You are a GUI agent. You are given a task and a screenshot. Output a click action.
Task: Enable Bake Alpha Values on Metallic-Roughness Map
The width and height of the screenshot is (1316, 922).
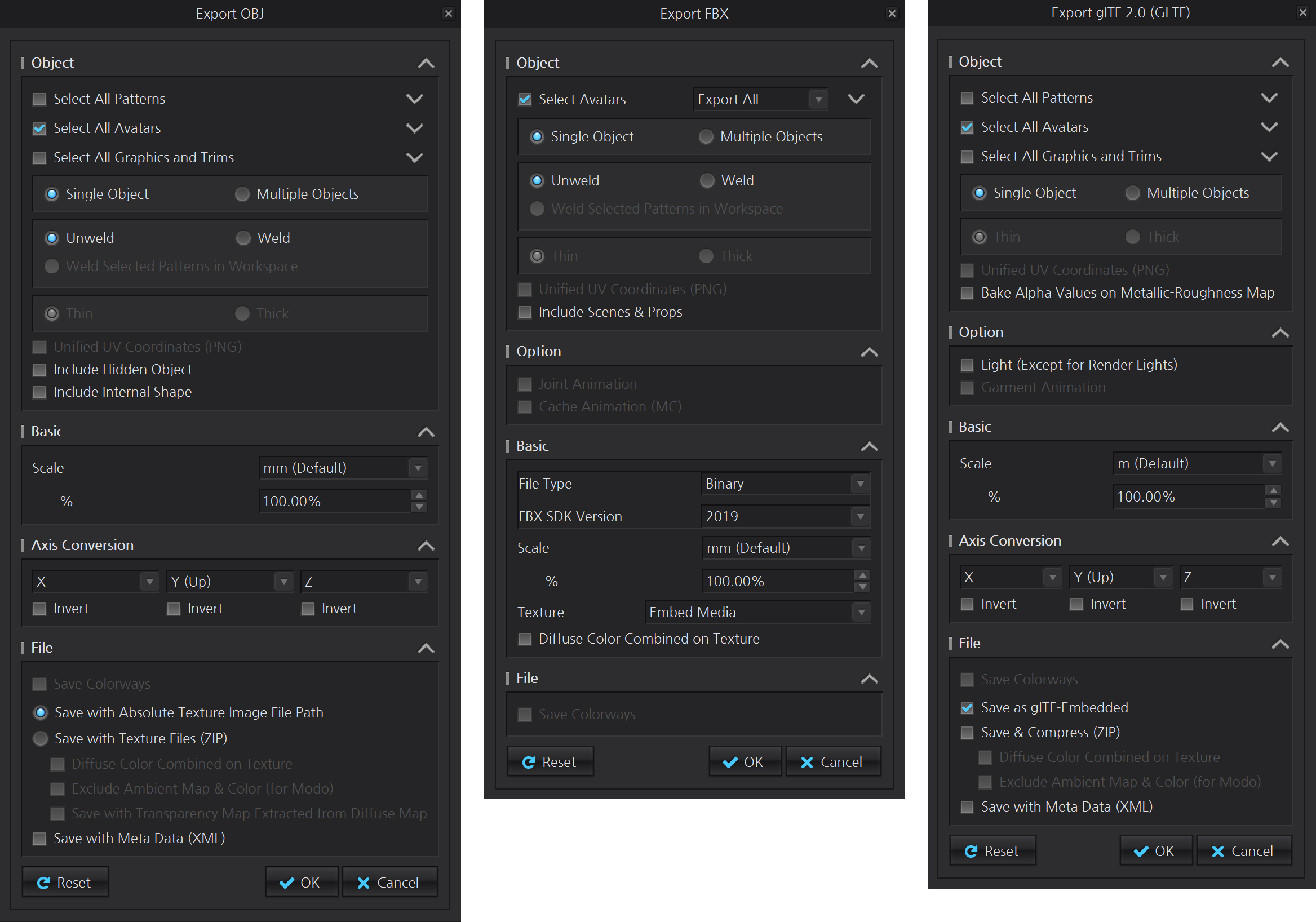click(x=967, y=293)
